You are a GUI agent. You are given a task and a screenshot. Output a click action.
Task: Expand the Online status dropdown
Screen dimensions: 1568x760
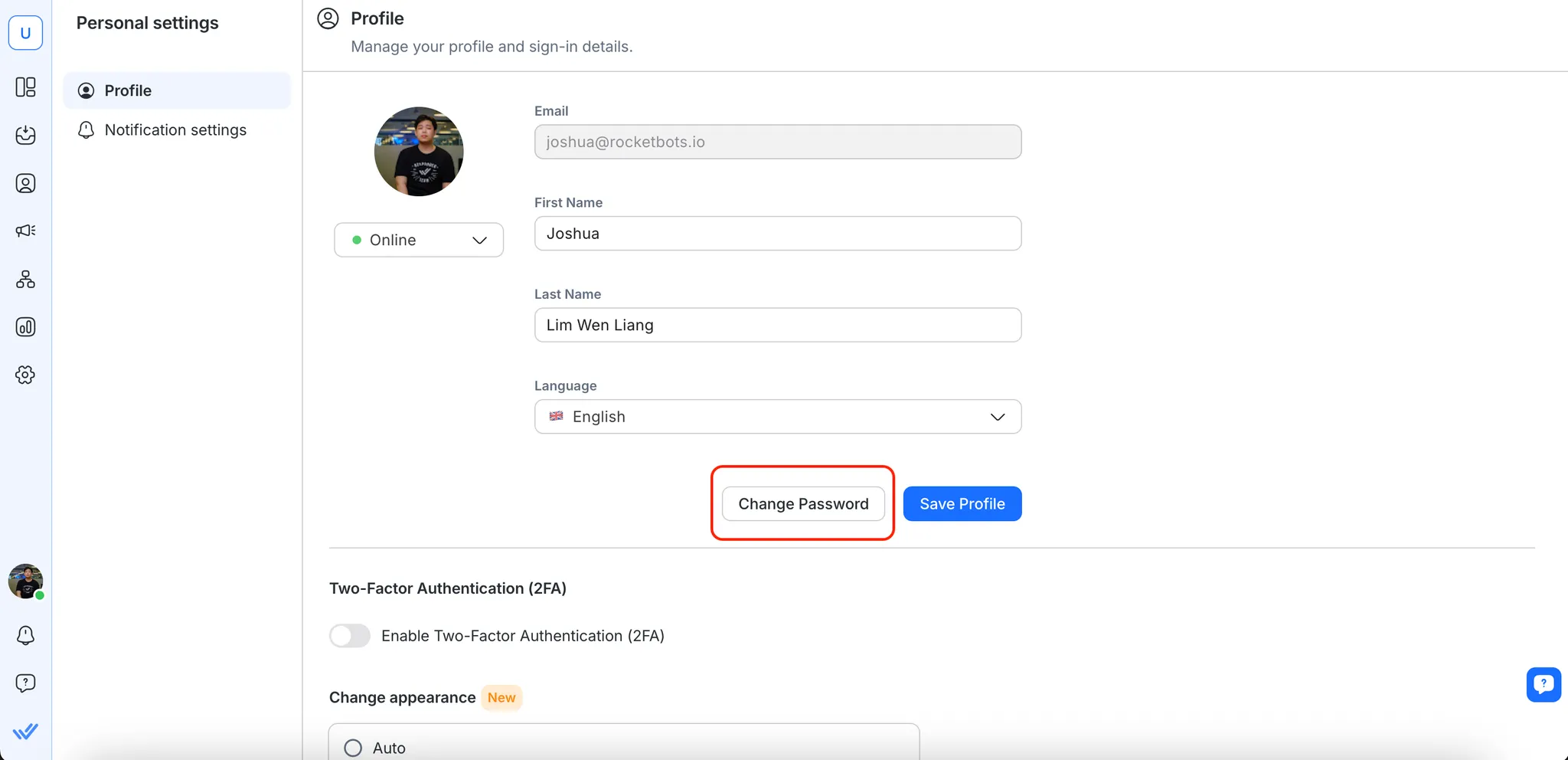pyautogui.click(x=419, y=241)
